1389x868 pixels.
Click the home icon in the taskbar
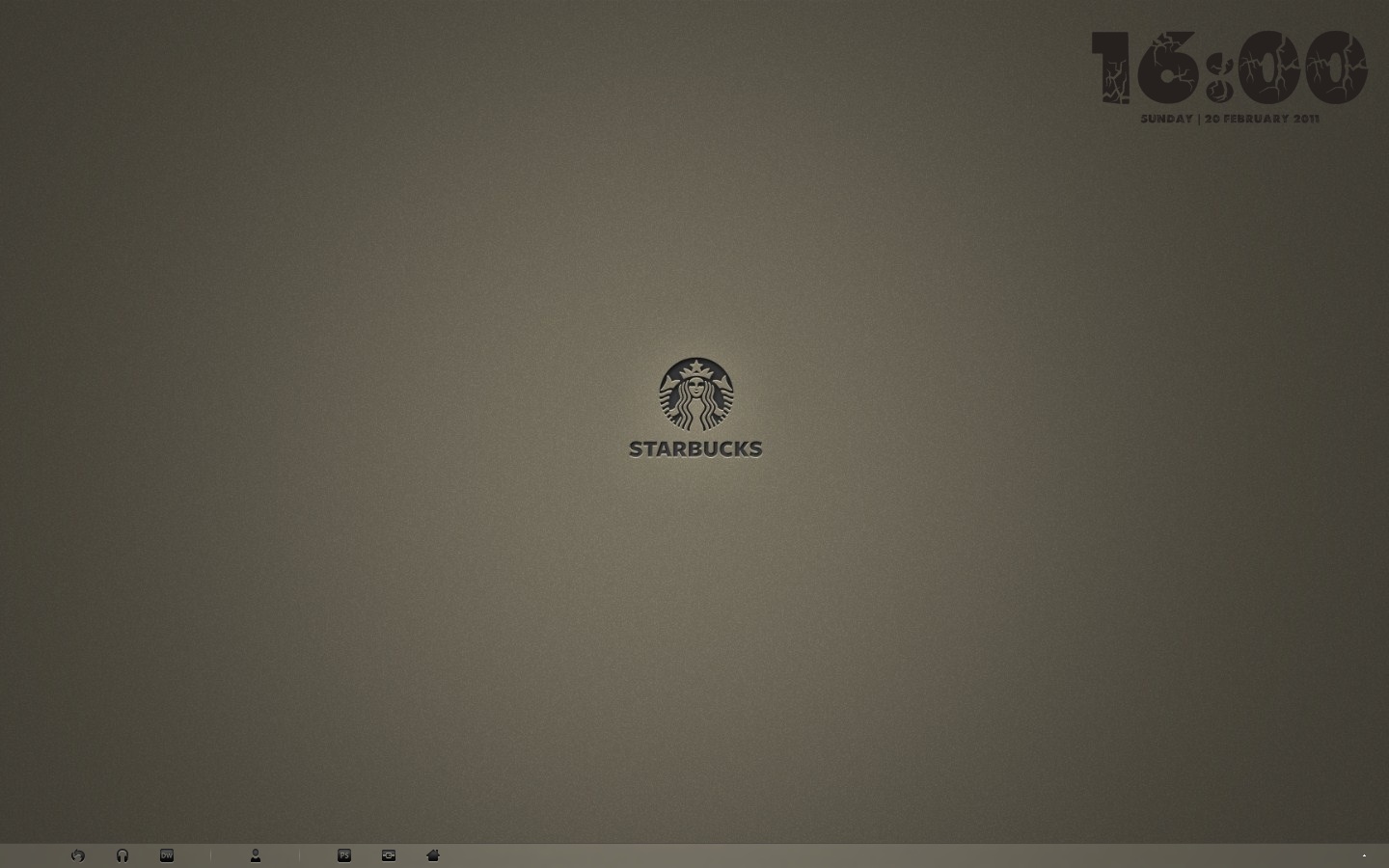pyautogui.click(x=433, y=855)
